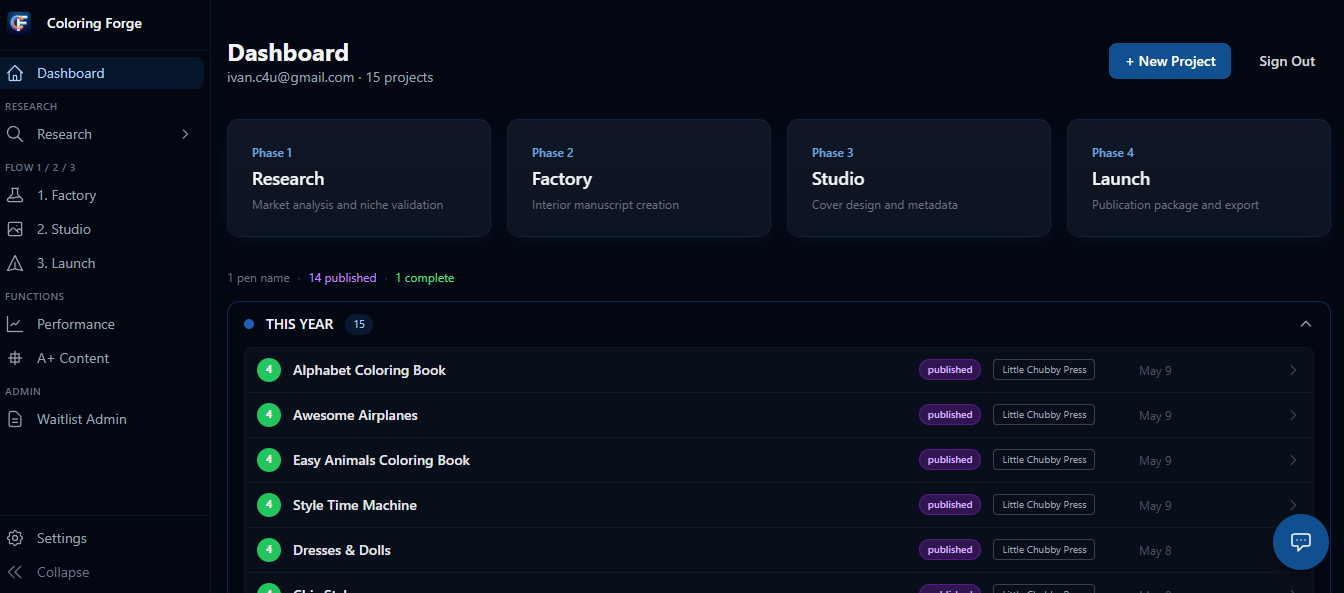Click the Performance chart icon
Viewport: 1344px width, 593px height.
click(15, 324)
